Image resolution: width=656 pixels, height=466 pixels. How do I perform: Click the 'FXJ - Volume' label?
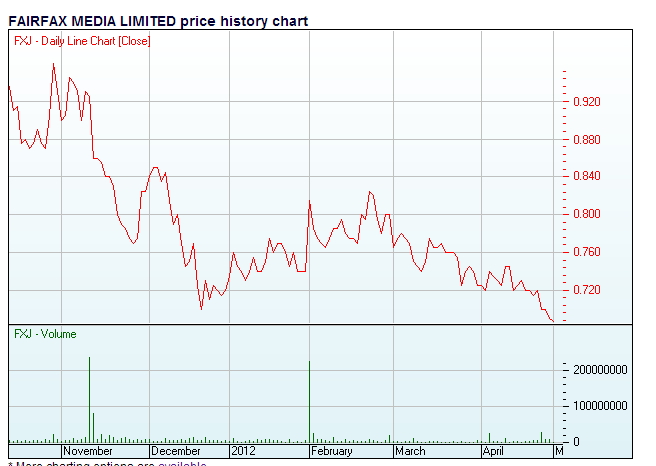pos(45,334)
